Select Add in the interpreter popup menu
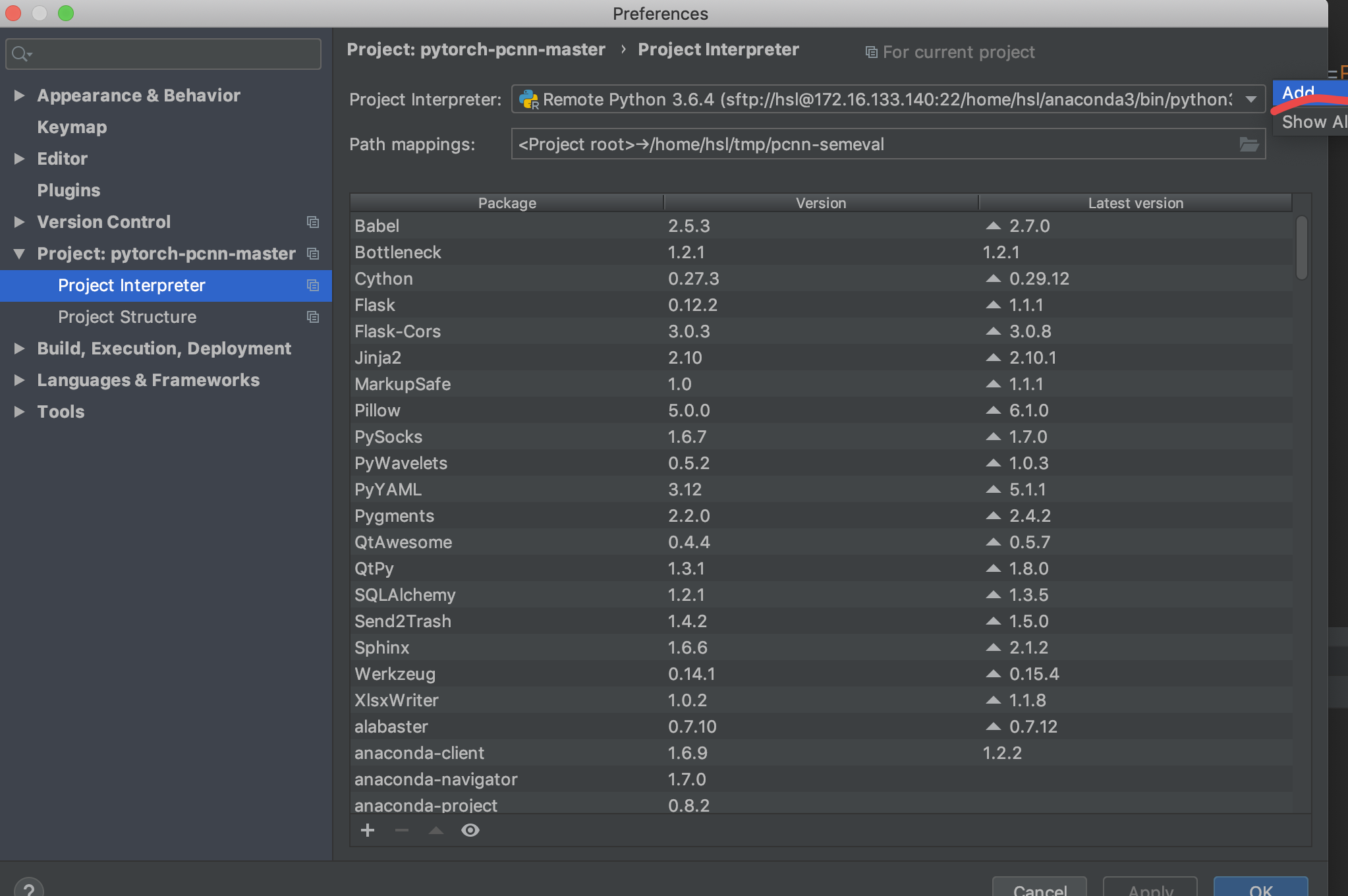Screen dimensions: 1348x896 [x=1310, y=92]
